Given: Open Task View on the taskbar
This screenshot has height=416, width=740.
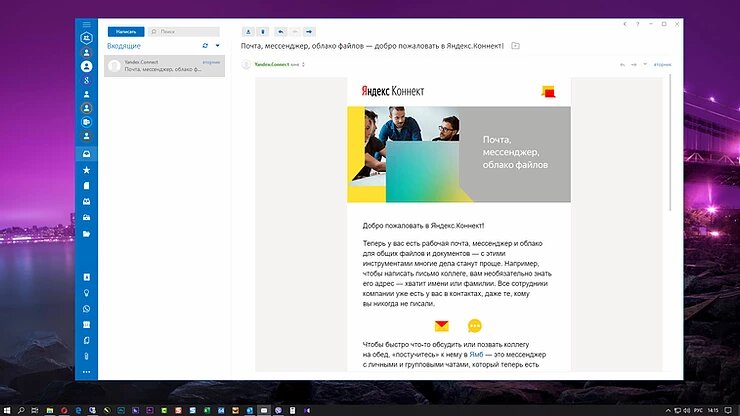Looking at the screenshot, I should 35,410.
